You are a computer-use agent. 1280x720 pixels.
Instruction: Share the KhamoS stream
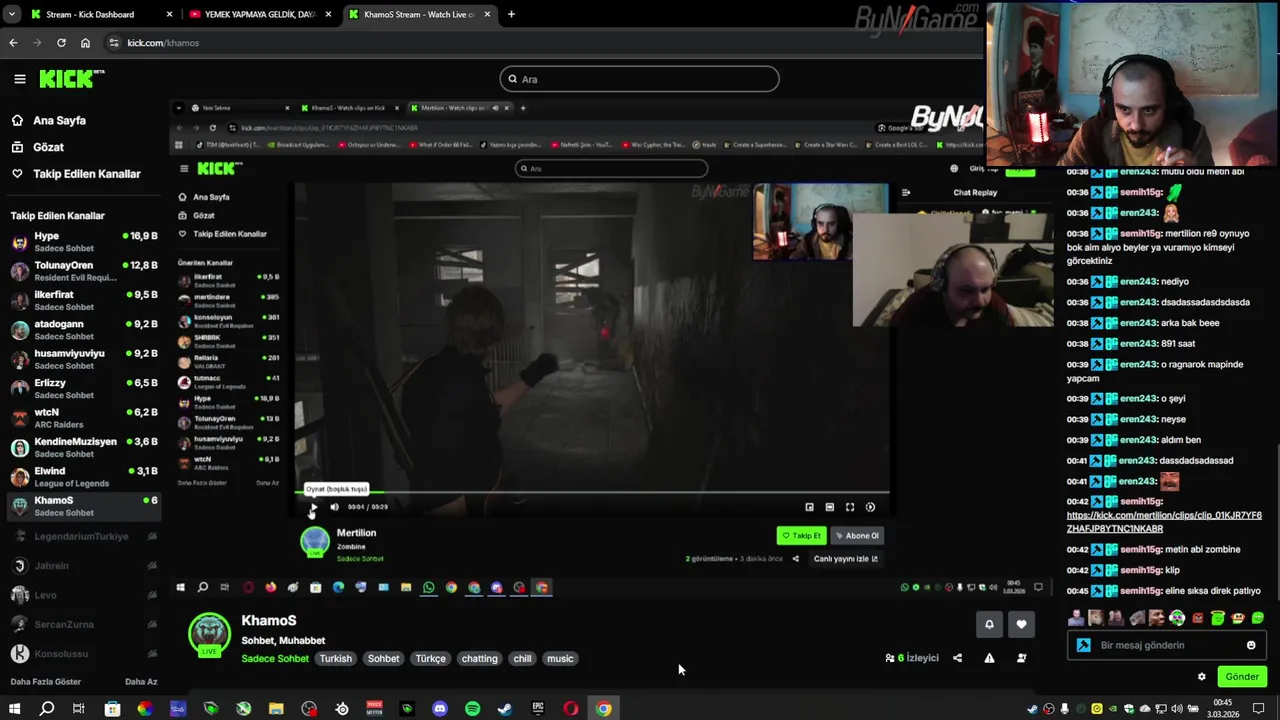[957, 658]
